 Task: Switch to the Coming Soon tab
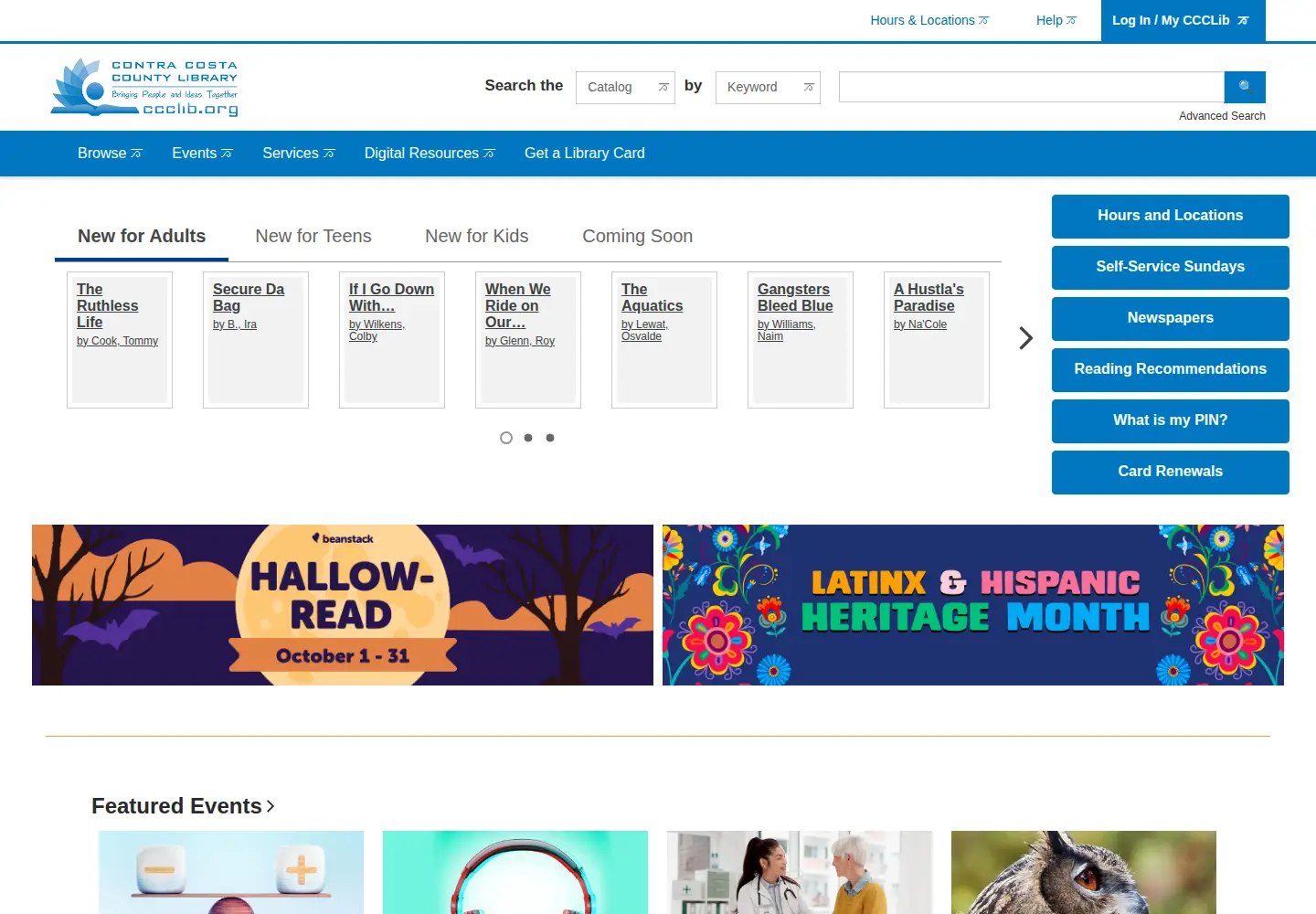638,236
